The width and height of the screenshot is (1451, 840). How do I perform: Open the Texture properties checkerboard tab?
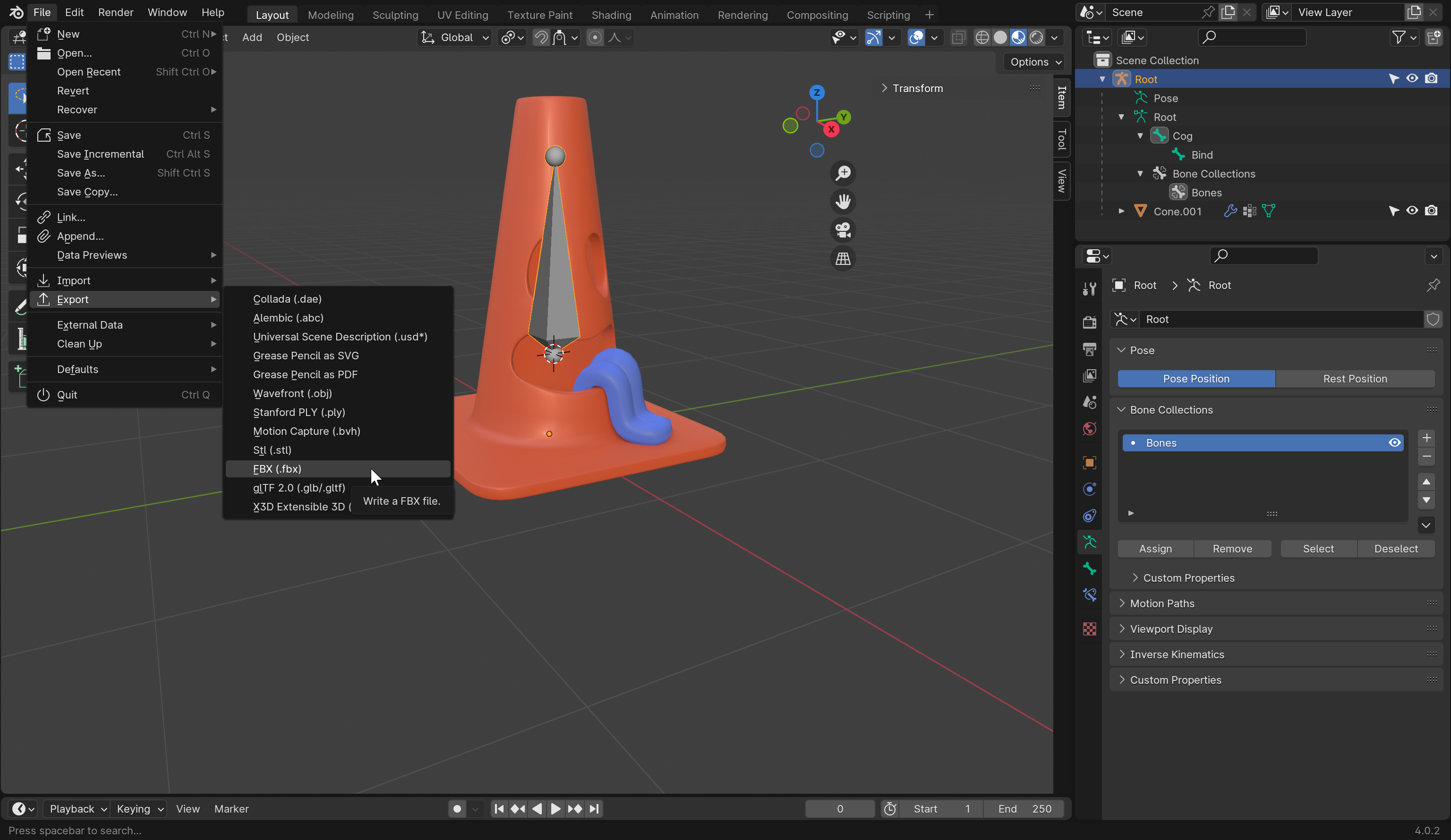click(1089, 629)
